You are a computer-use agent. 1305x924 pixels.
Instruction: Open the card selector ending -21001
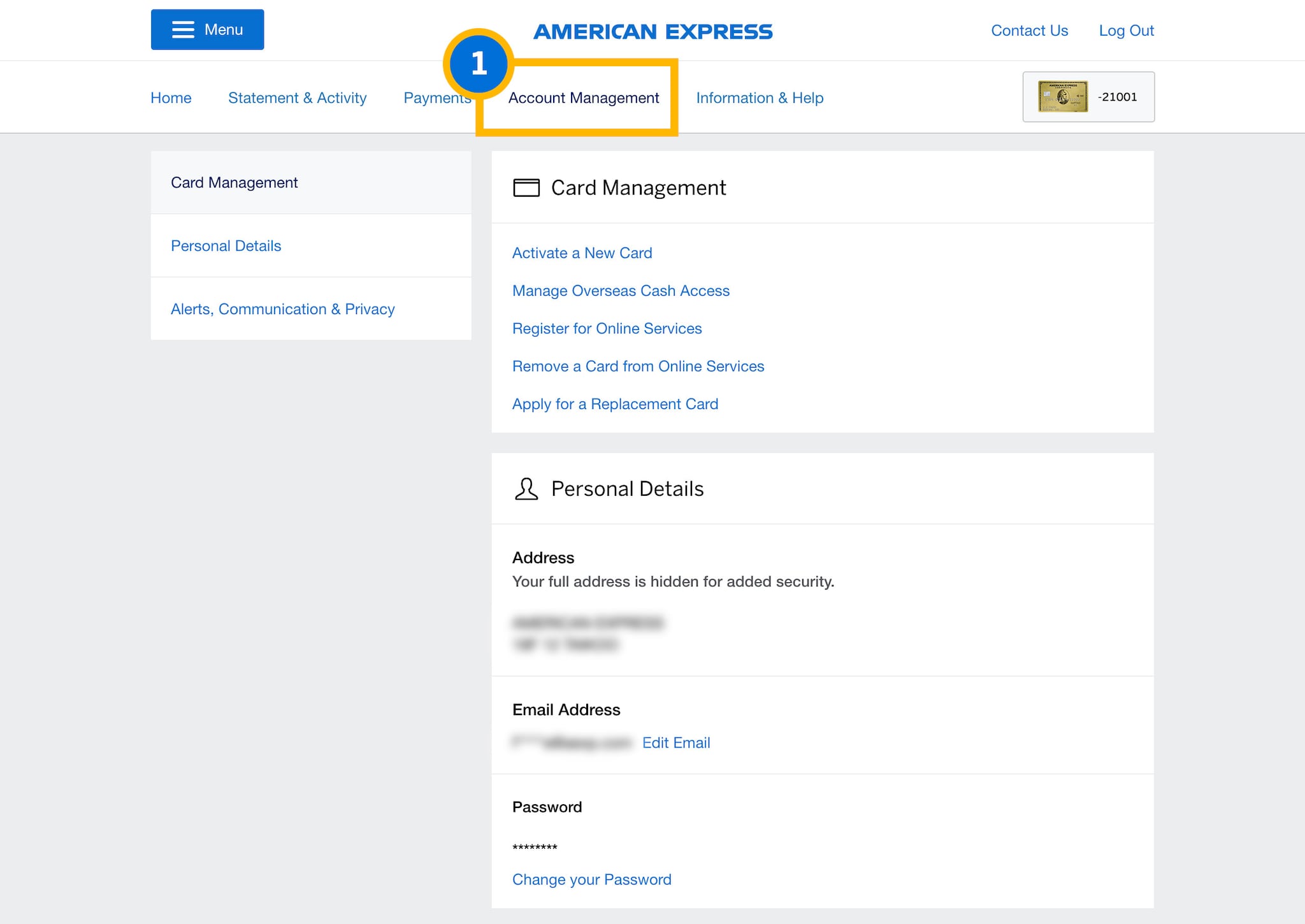(1116, 97)
